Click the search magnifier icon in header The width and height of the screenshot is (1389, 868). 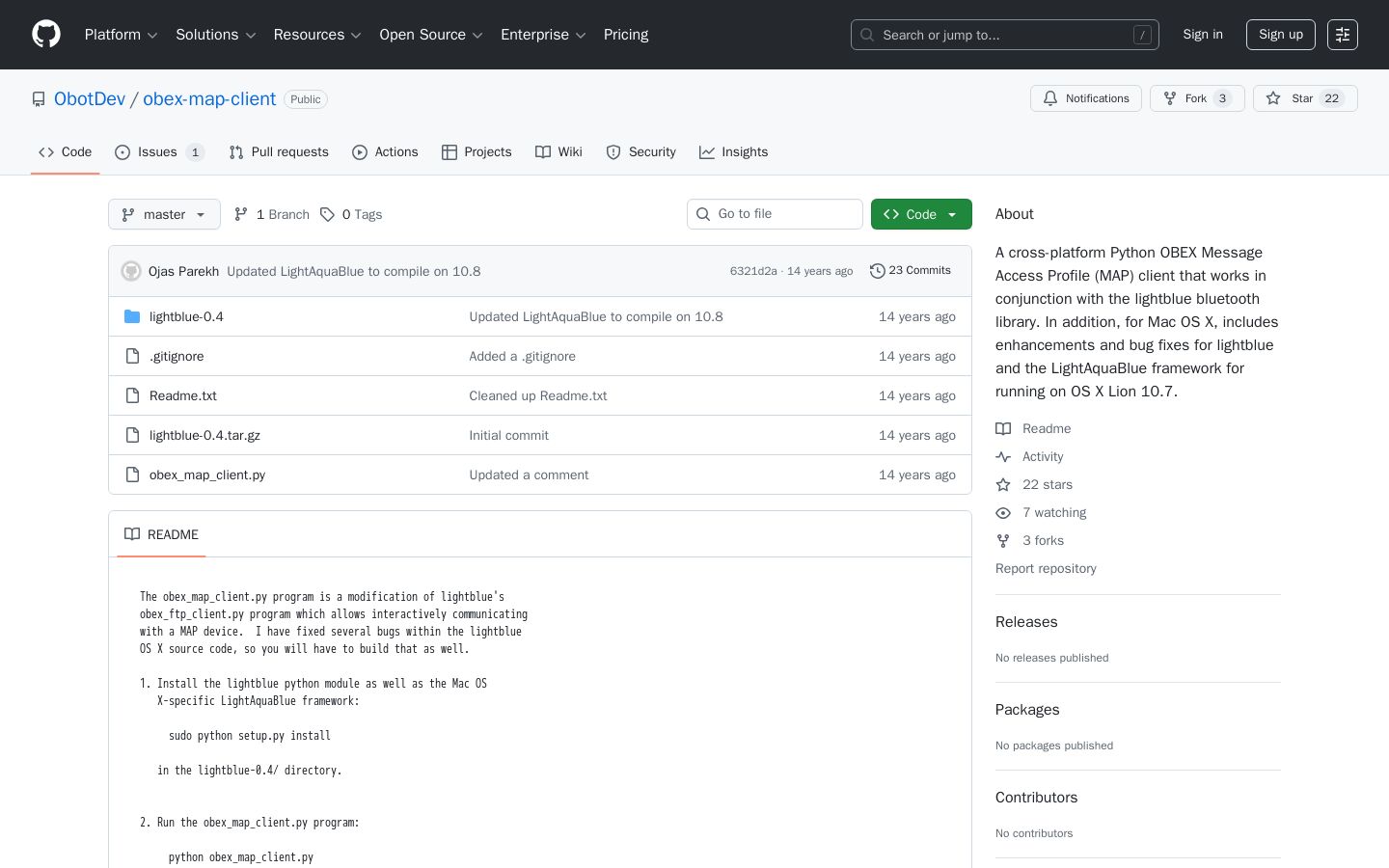click(867, 35)
